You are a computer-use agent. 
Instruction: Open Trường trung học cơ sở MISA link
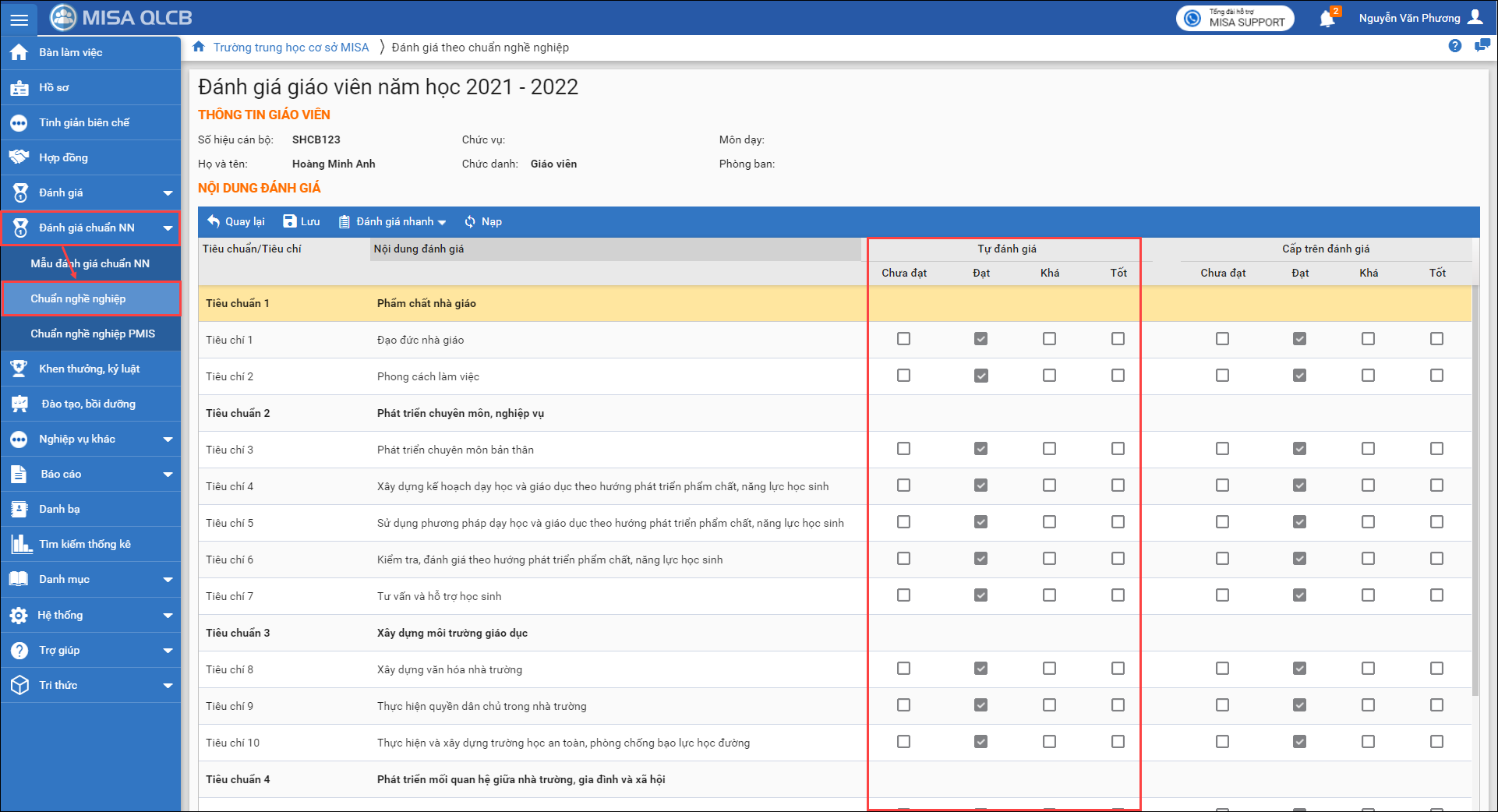pyautogui.click(x=291, y=48)
